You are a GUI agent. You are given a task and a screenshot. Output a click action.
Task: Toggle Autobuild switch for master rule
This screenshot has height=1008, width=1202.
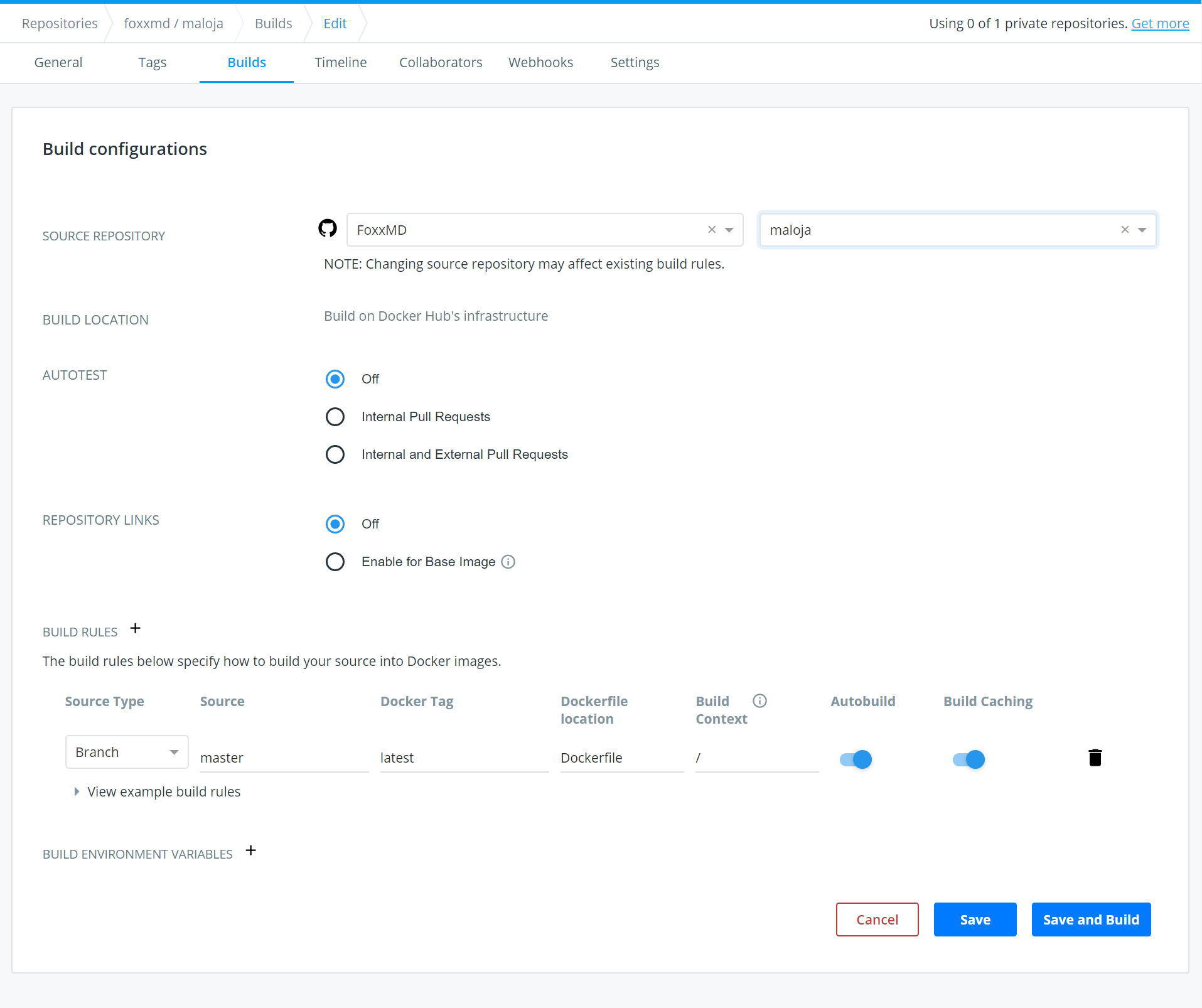(x=856, y=759)
